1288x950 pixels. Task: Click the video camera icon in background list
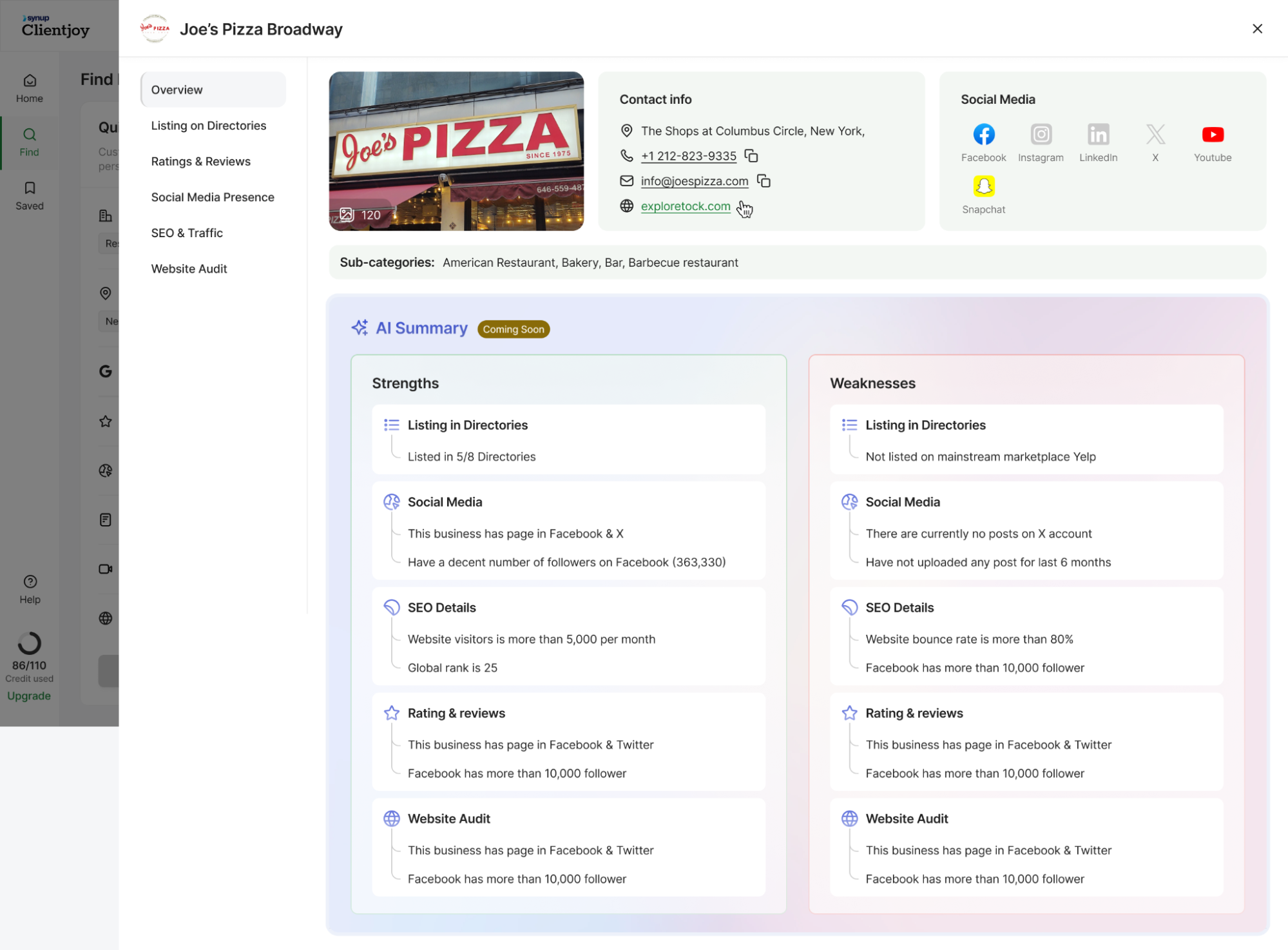[106, 568]
